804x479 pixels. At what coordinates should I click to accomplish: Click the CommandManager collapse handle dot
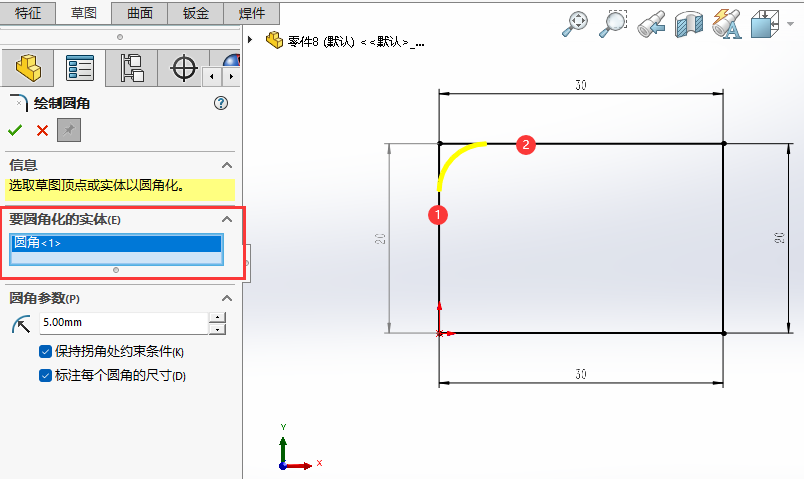(119, 37)
